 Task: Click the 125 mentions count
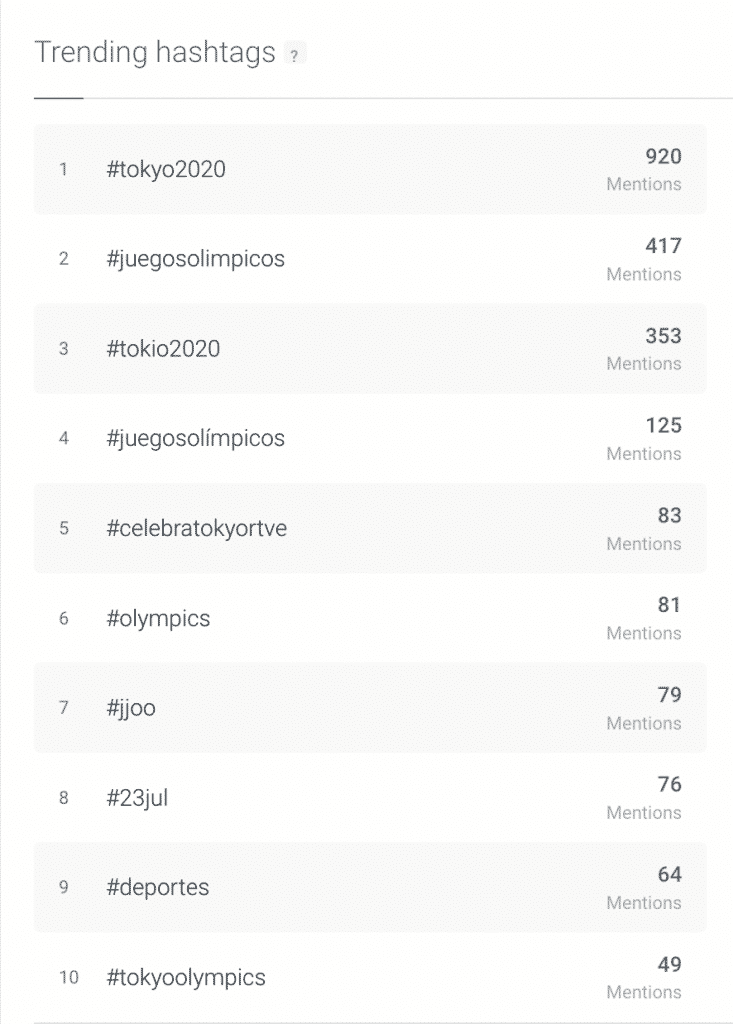coord(663,426)
